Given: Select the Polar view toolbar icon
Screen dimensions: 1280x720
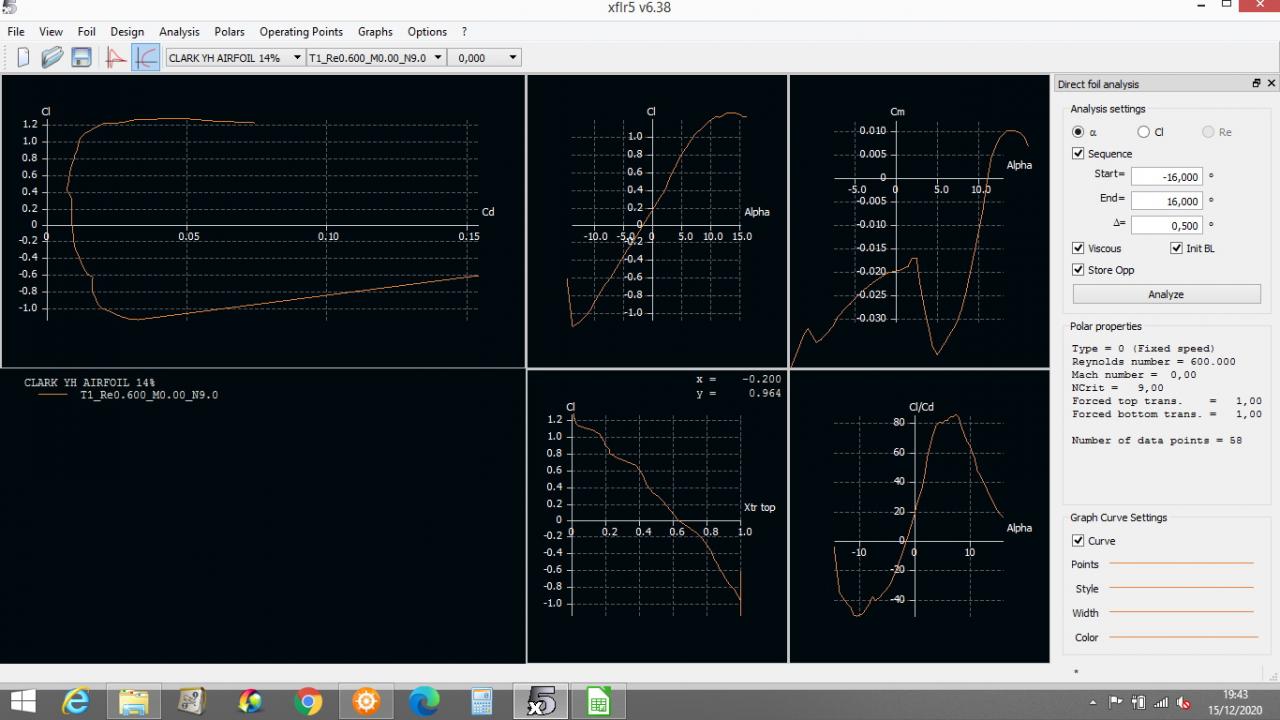Looking at the screenshot, I should [145, 58].
